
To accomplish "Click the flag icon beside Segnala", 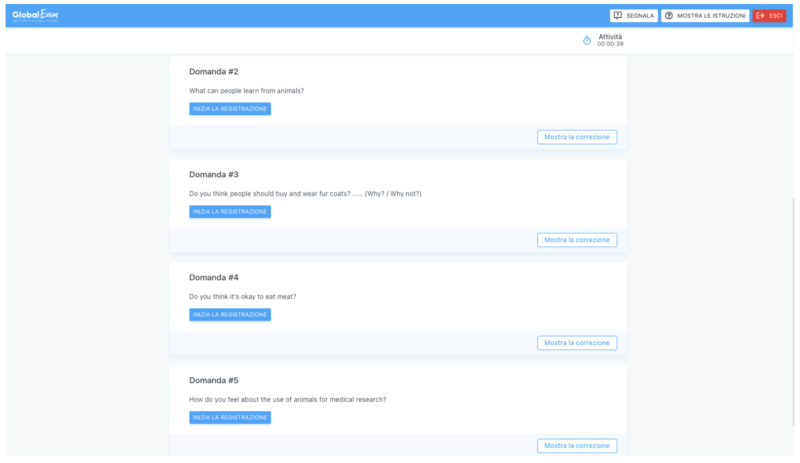I will tap(618, 16).
